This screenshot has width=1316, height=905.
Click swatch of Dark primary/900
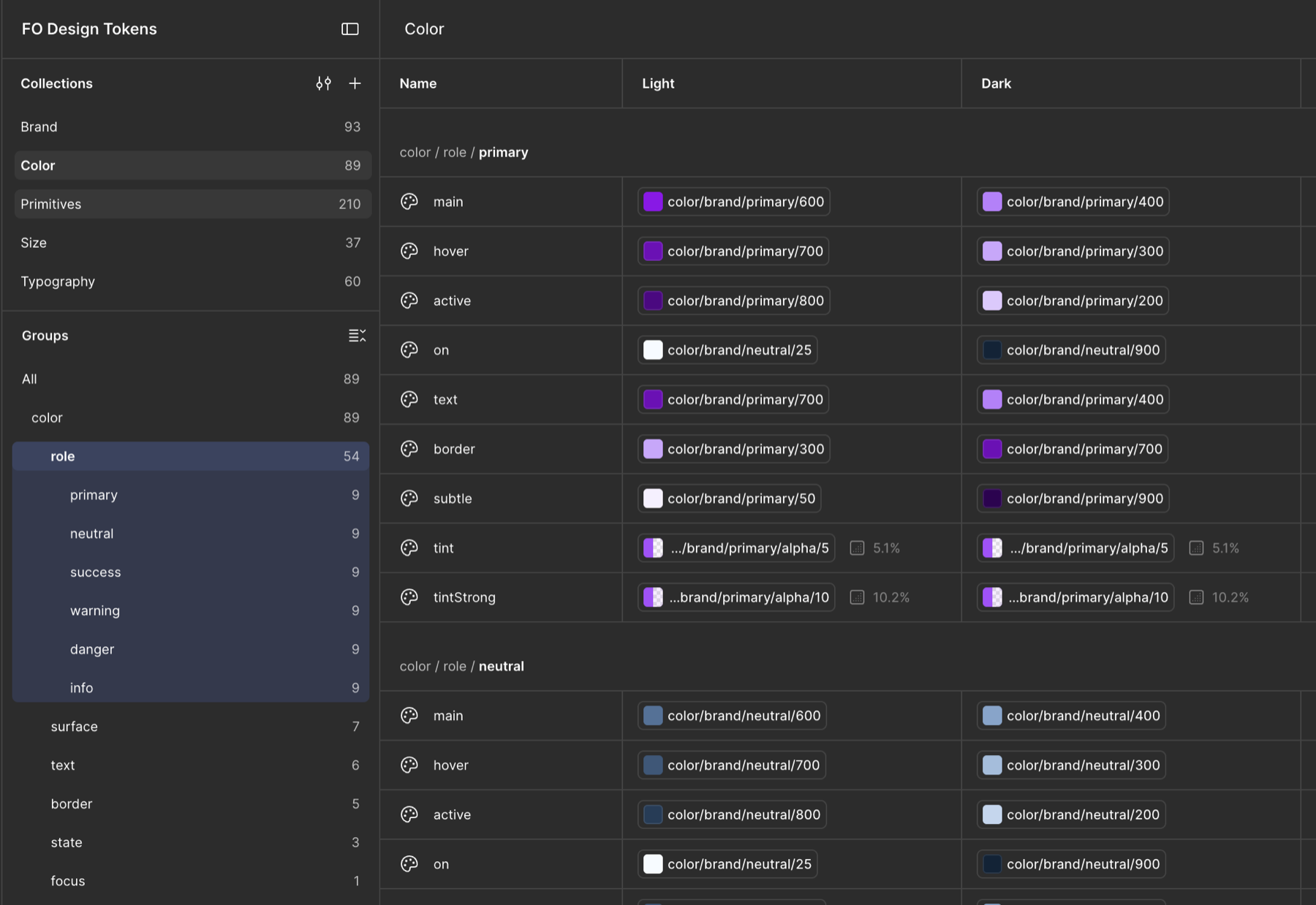point(992,499)
